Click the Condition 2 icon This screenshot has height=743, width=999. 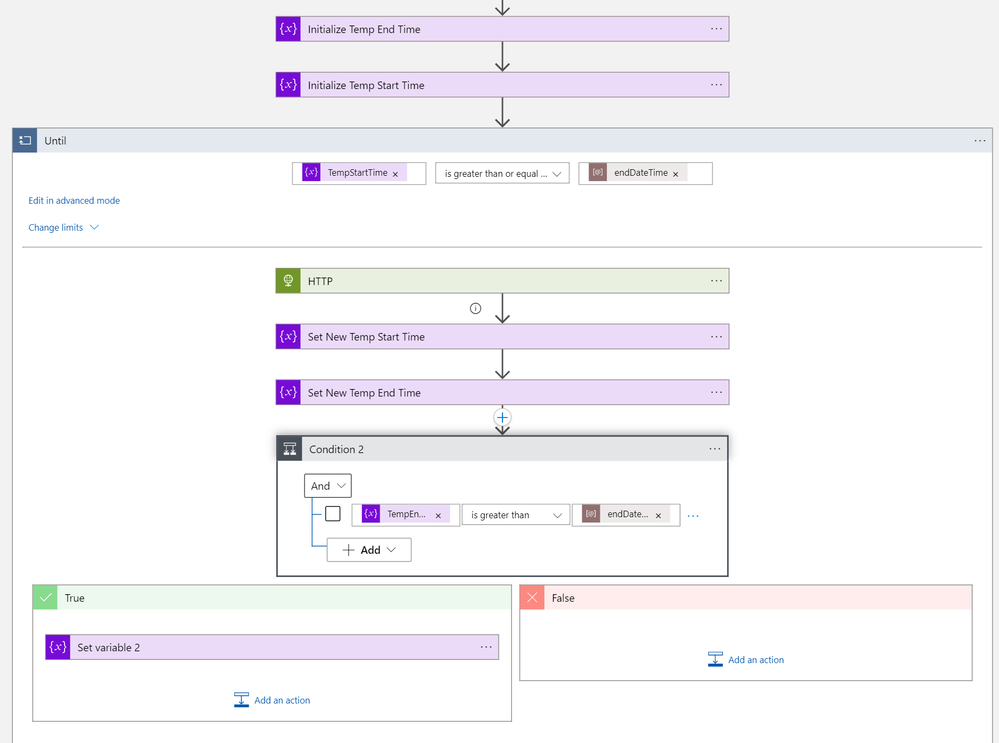point(289,449)
